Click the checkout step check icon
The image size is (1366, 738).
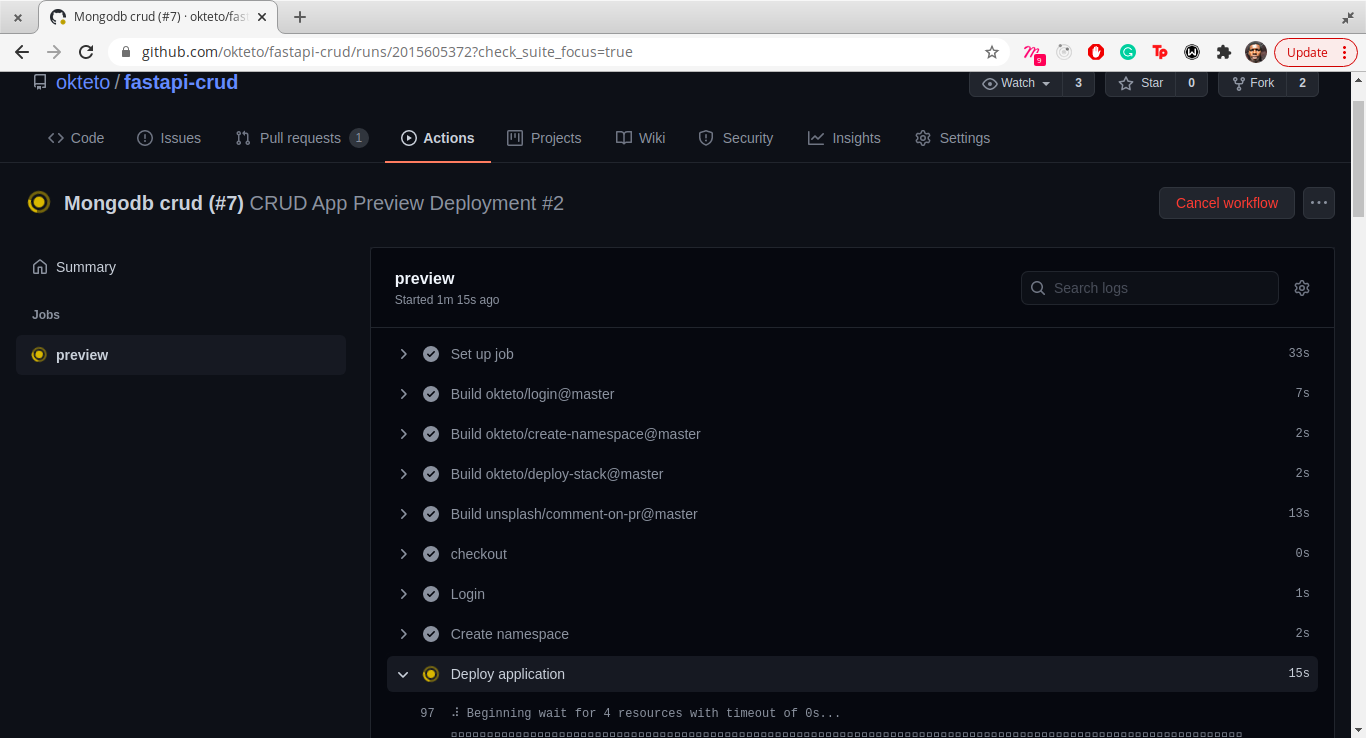pos(431,554)
